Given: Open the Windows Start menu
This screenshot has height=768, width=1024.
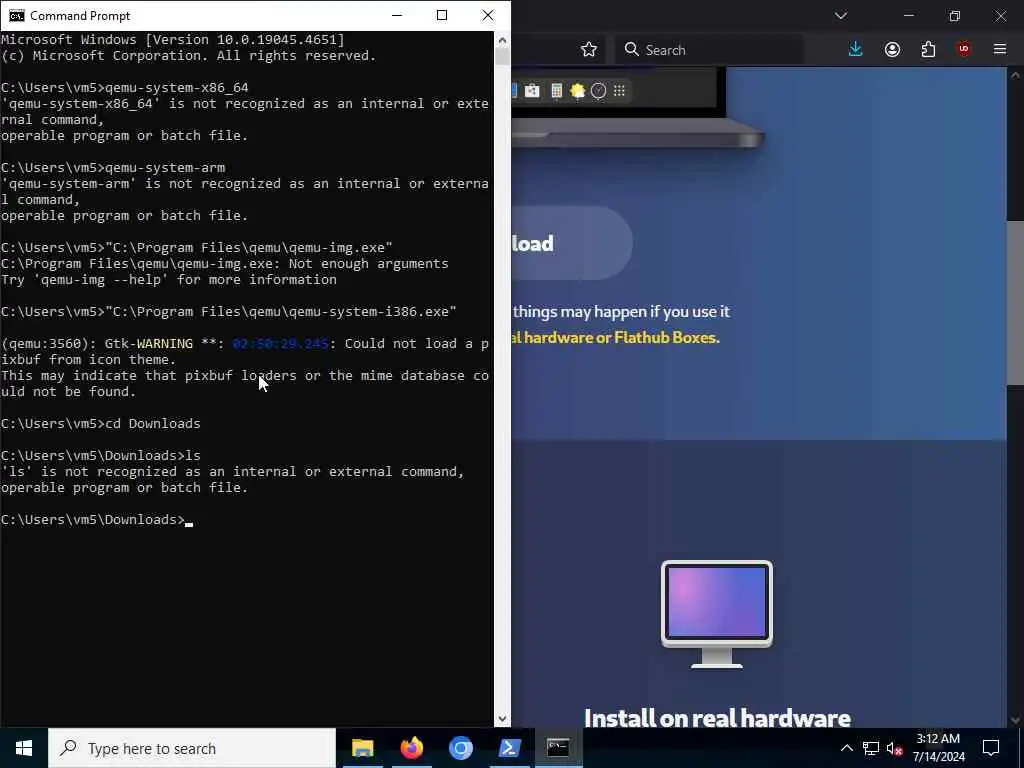Looking at the screenshot, I should [24, 748].
